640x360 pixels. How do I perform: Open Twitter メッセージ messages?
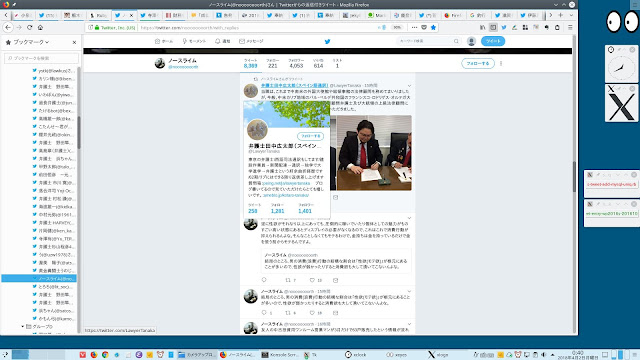(251, 41)
